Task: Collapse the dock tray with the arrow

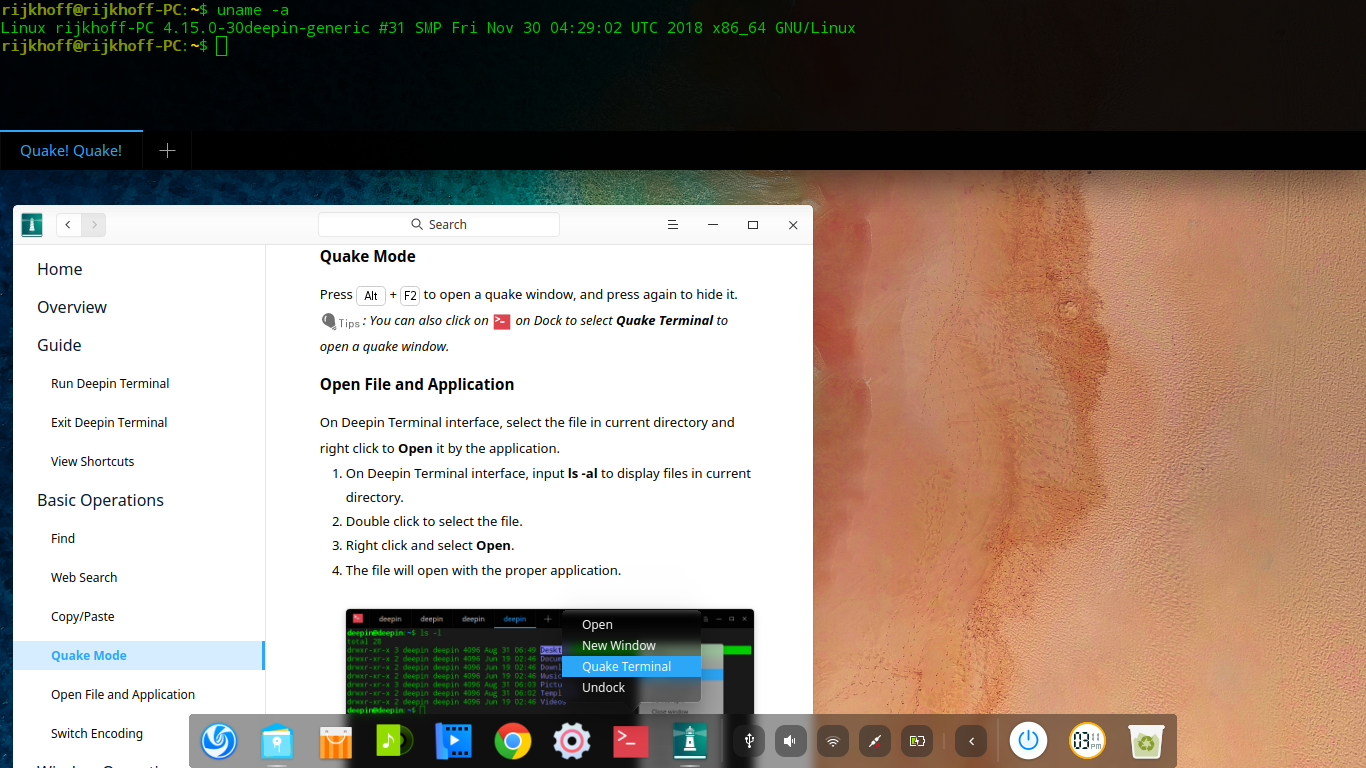Action: pos(971,741)
